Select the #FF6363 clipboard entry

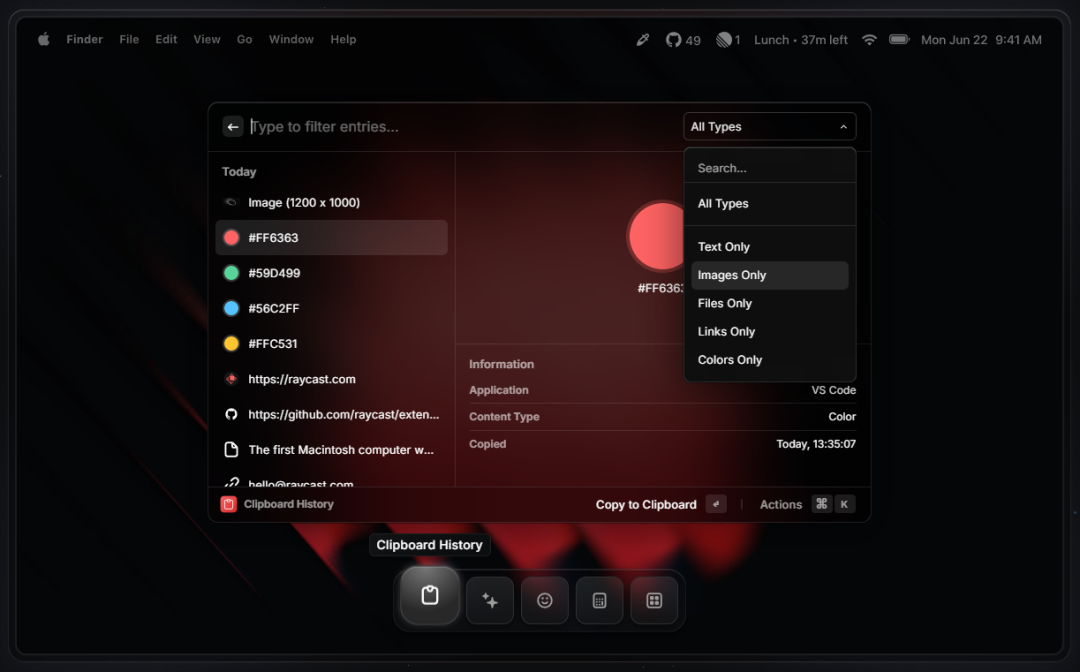point(331,238)
